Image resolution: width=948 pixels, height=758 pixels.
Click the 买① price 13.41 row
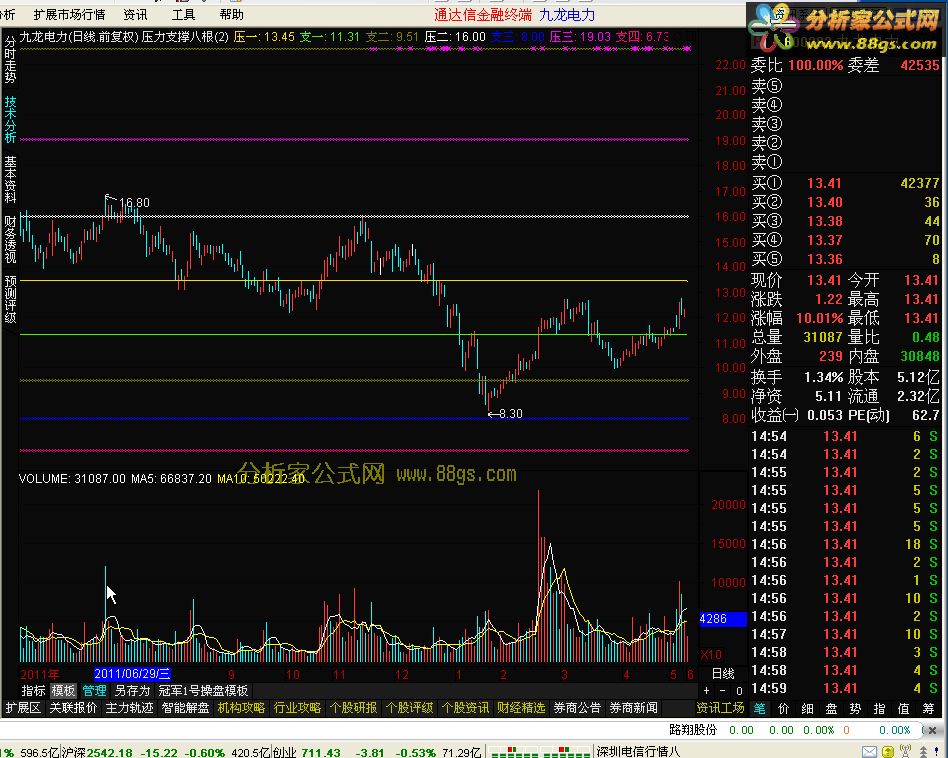[845, 183]
